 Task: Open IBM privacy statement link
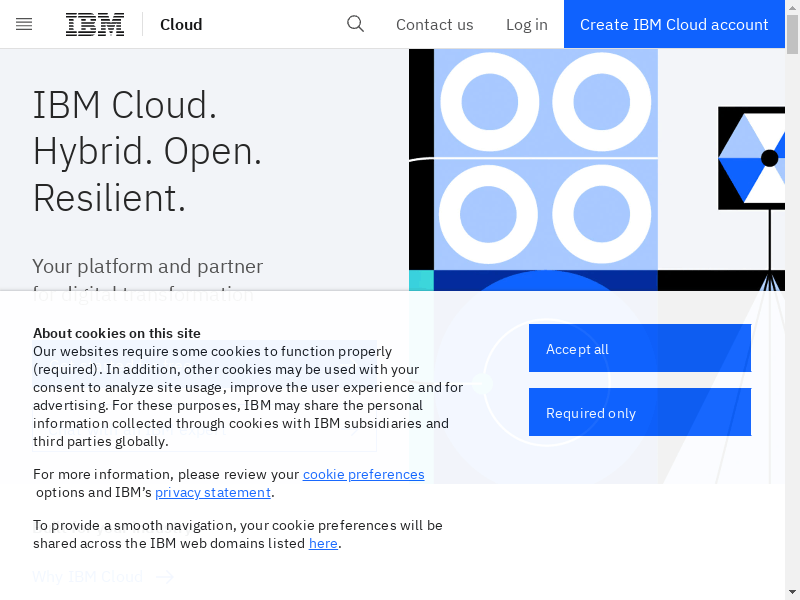click(213, 492)
